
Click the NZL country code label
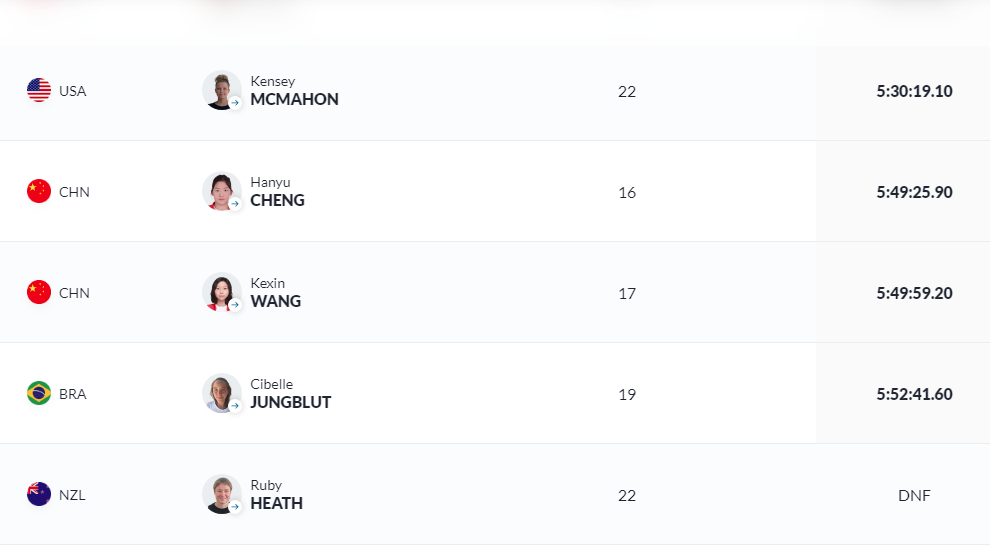click(72, 495)
